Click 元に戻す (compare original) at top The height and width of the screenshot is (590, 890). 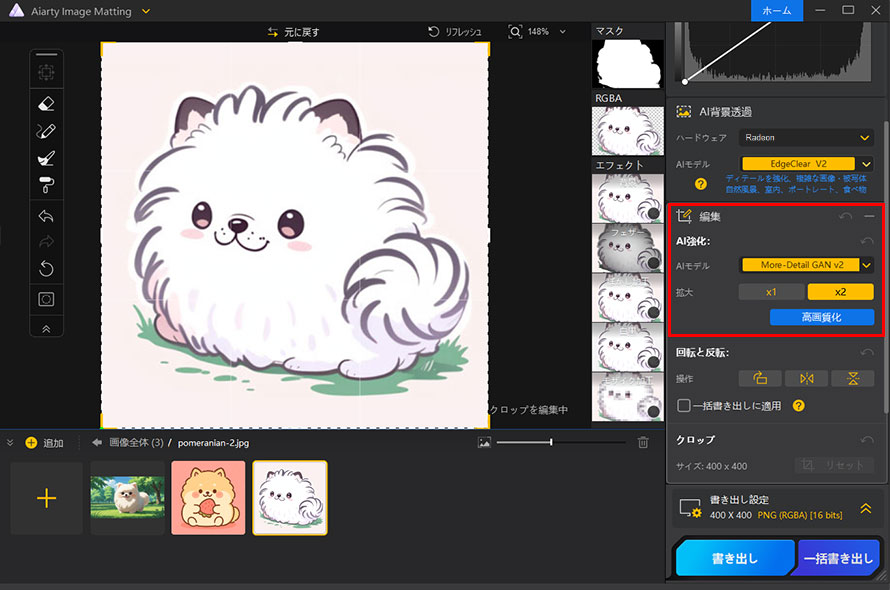tap(293, 32)
